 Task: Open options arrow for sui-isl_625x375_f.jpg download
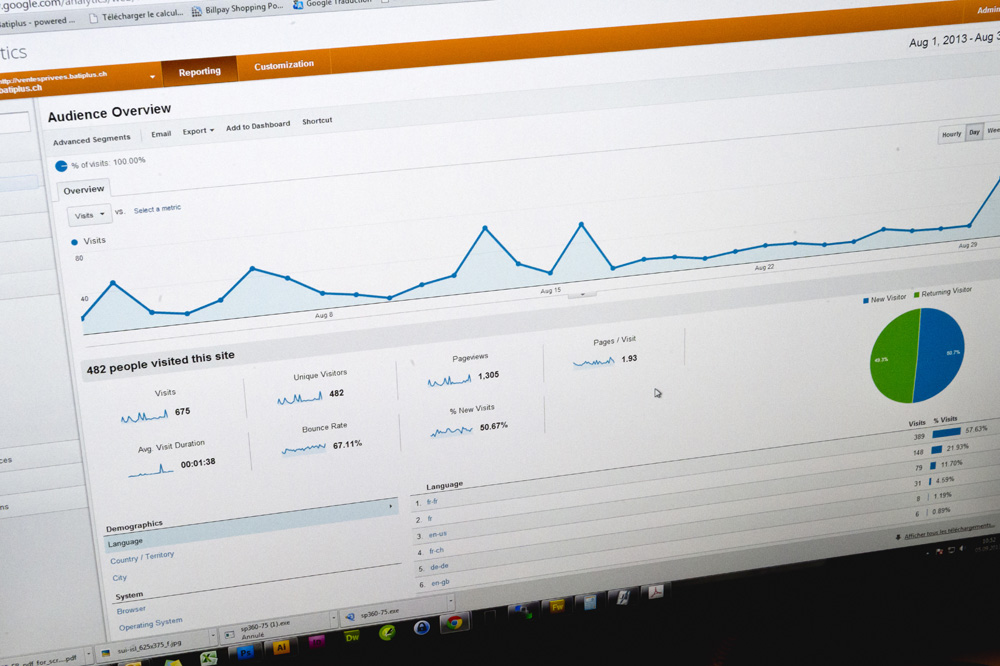point(213,635)
